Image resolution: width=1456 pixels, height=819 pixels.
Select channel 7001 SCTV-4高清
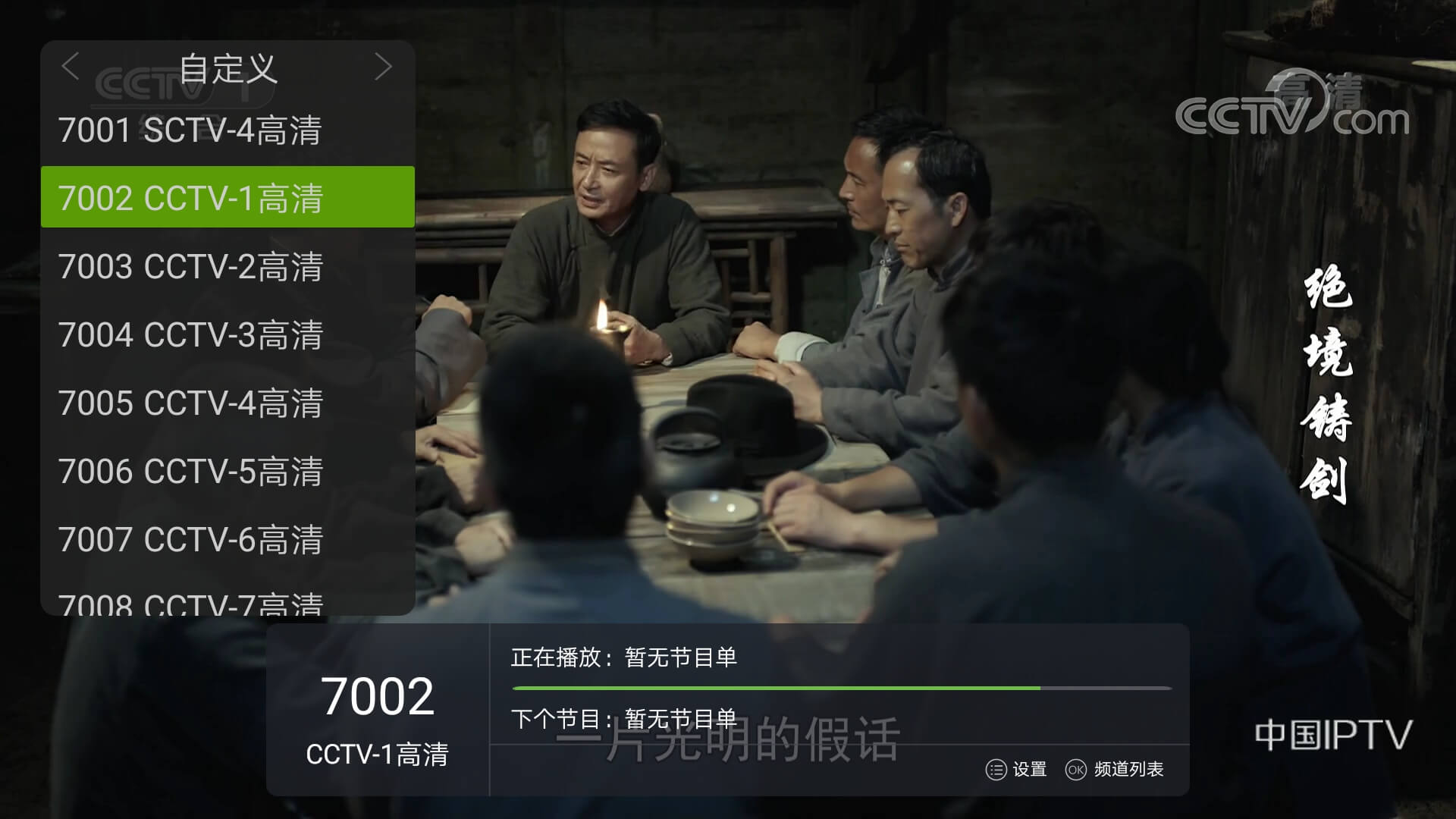point(227,130)
